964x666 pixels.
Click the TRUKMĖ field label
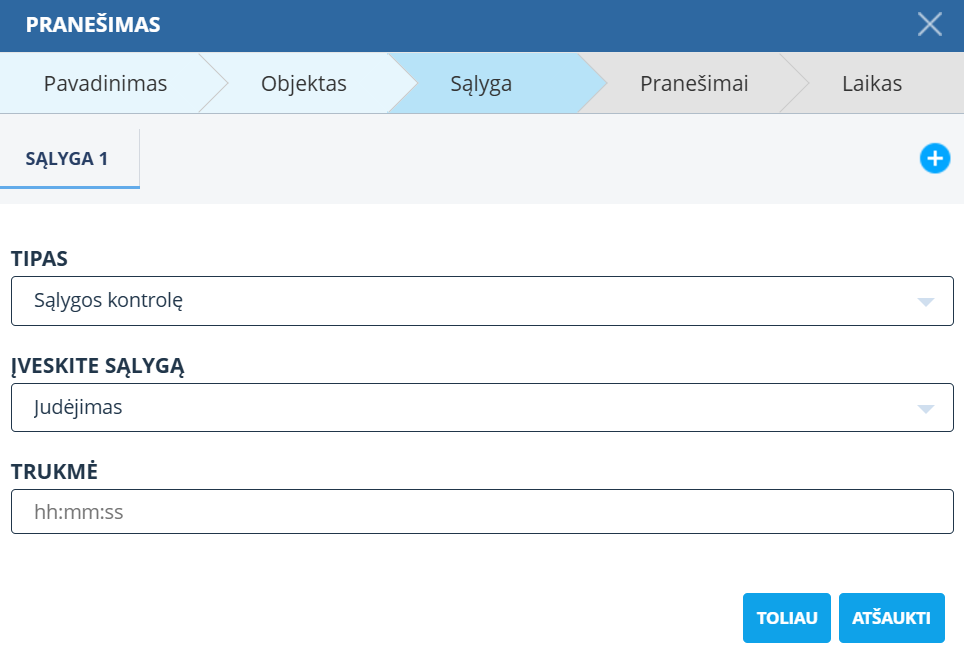(54, 472)
